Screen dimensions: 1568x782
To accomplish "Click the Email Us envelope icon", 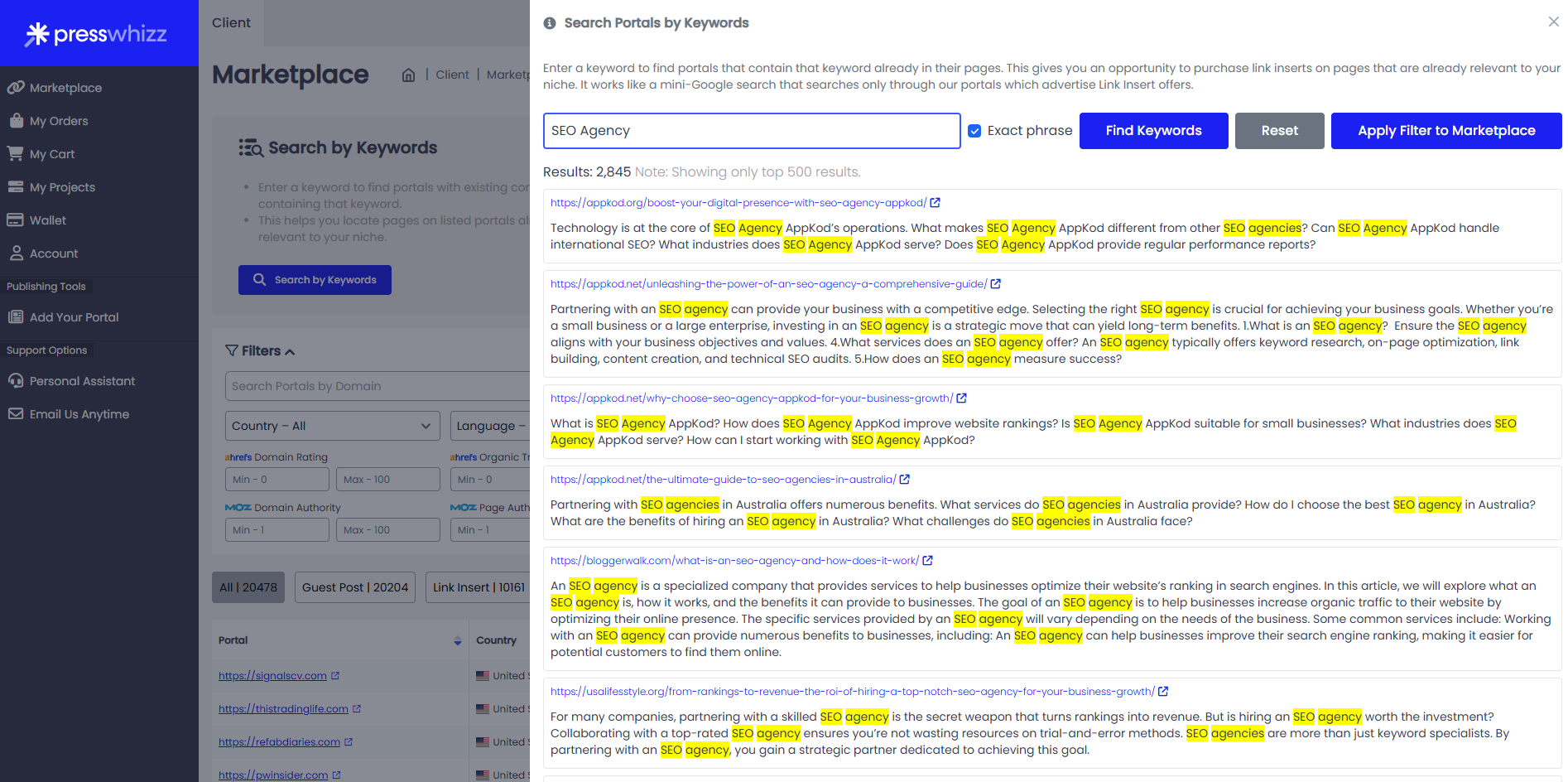I will [16, 413].
